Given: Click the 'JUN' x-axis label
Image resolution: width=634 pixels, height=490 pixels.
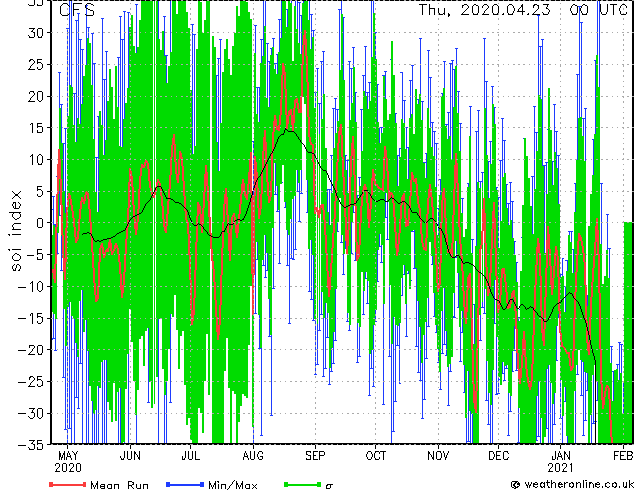Looking at the screenshot, I should 130,456.
